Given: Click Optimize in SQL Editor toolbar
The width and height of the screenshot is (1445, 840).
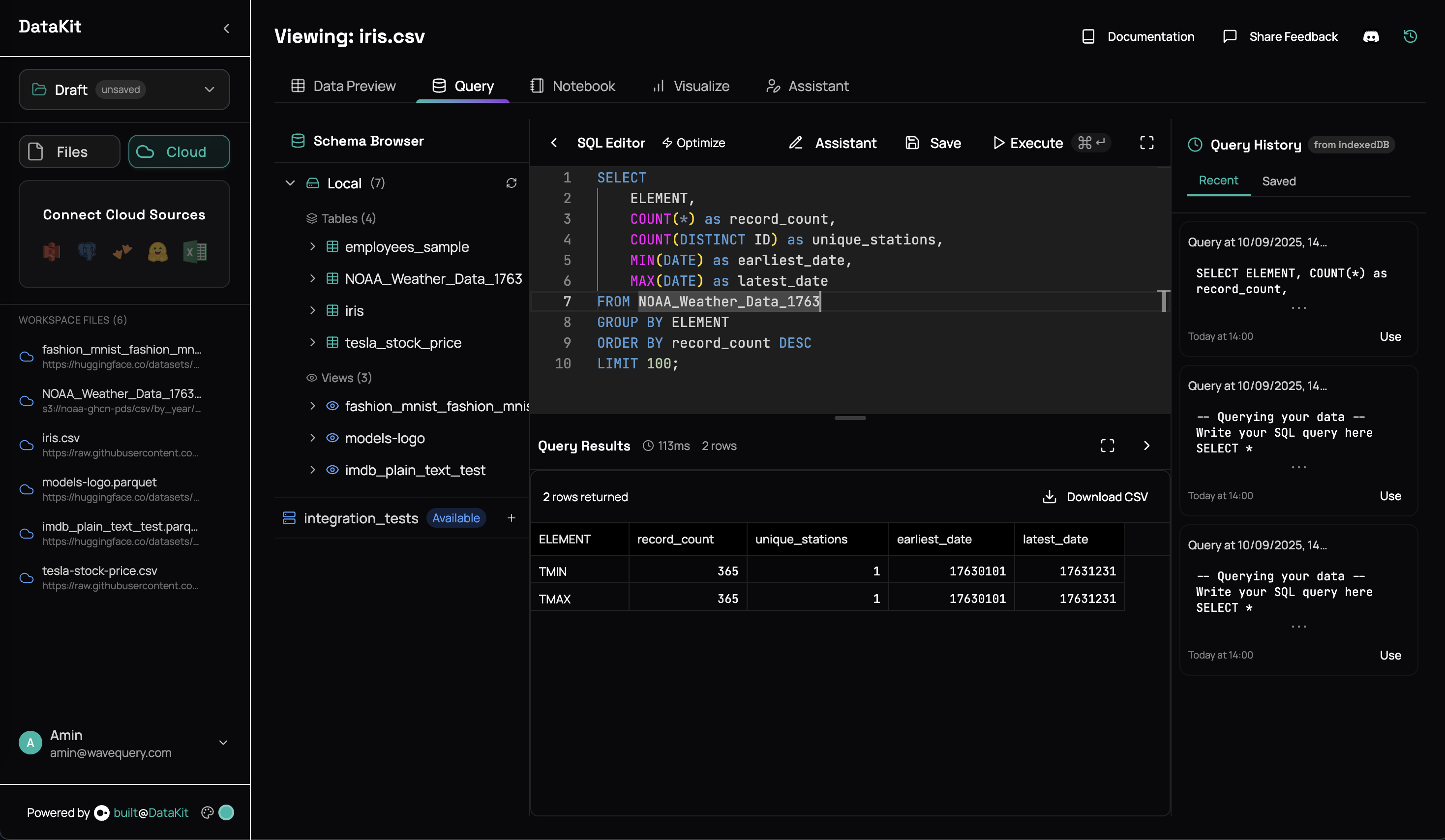Looking at the screenshot, I should point(693,143).
